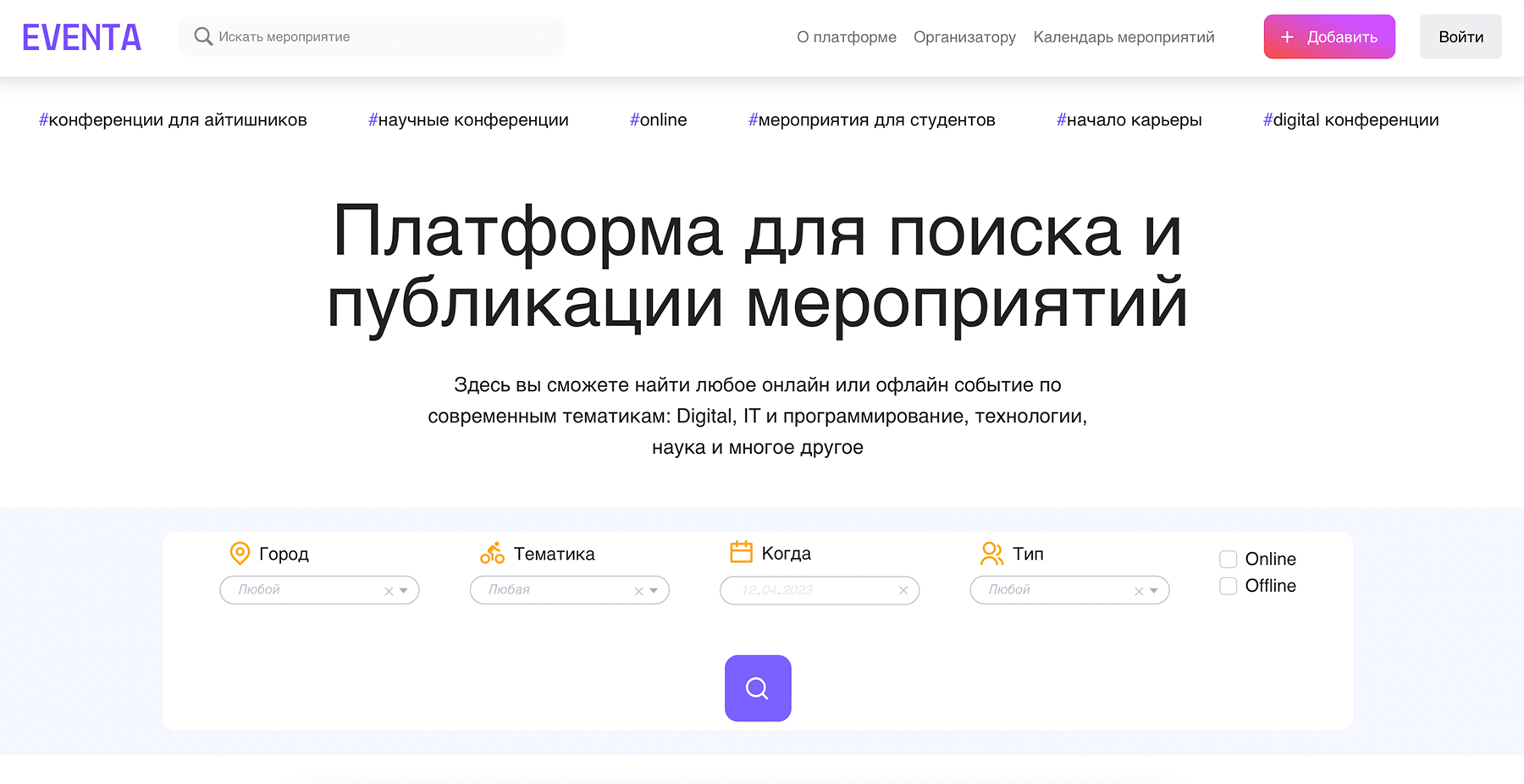The height and width of the screenshot is (784, 1524).
Task: Click the Войти login button
Action: coord(1460,37)
